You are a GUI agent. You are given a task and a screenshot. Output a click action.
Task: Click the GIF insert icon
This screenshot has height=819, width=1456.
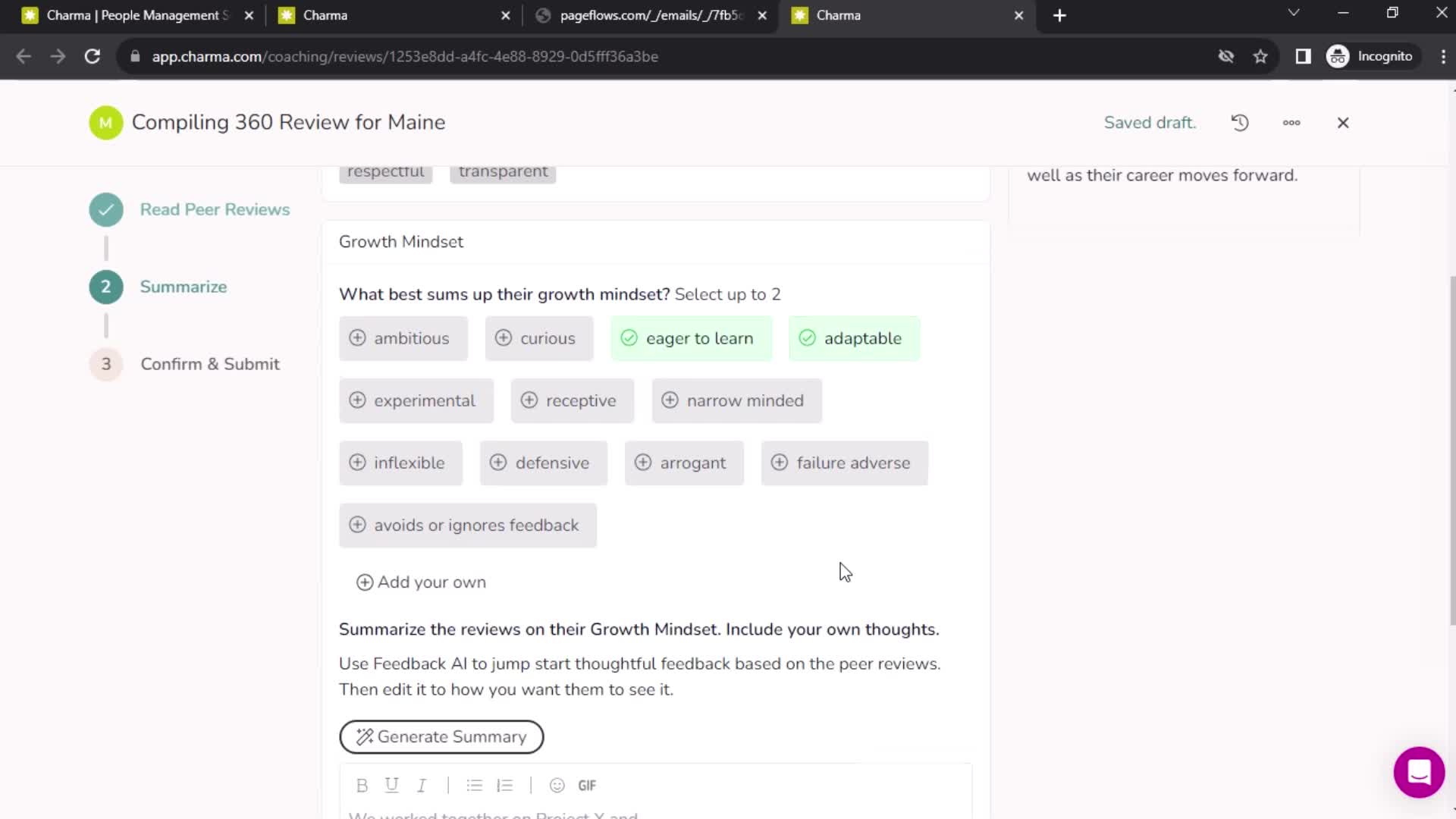588,785
